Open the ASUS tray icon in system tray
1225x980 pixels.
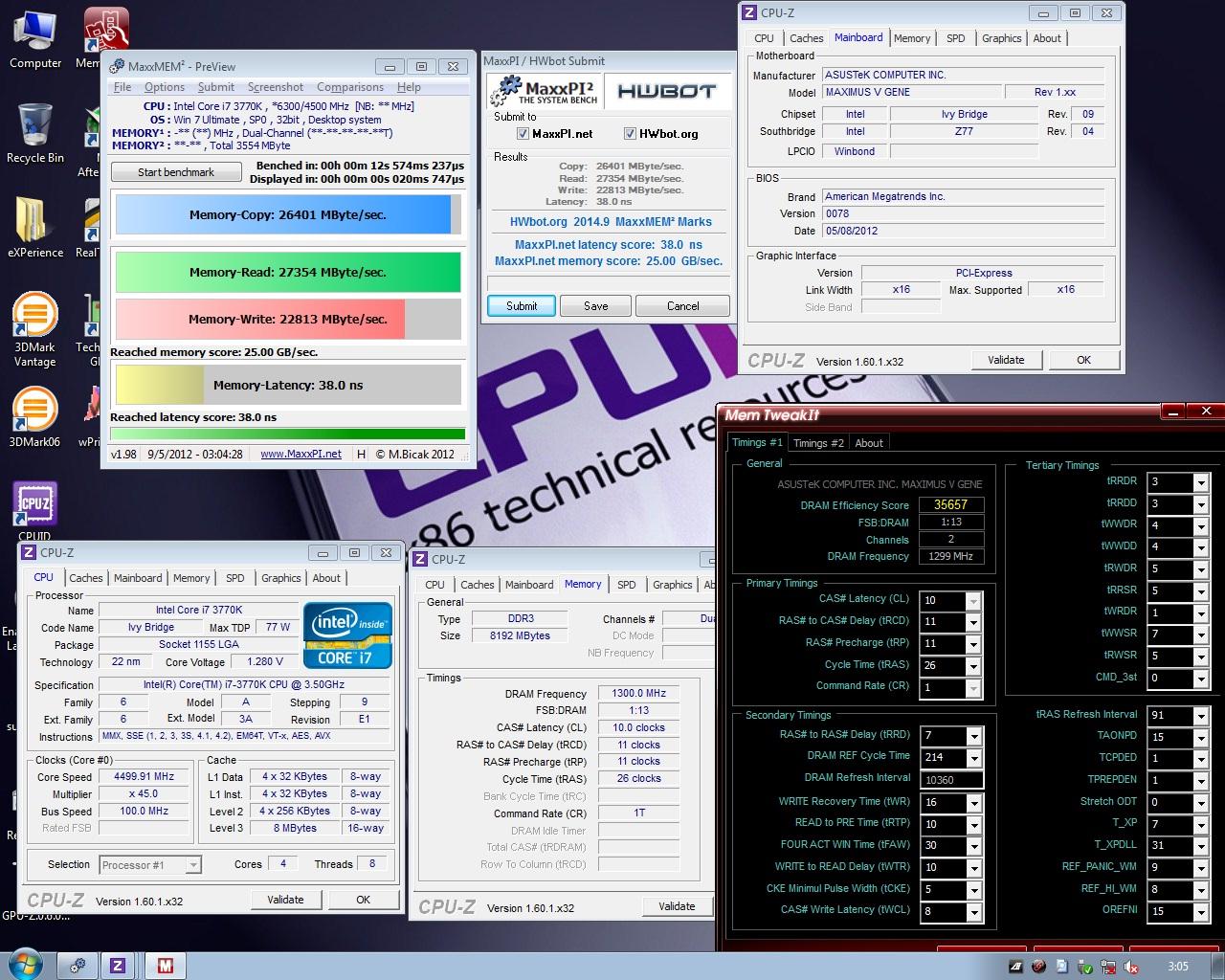tap(1015, 967)
